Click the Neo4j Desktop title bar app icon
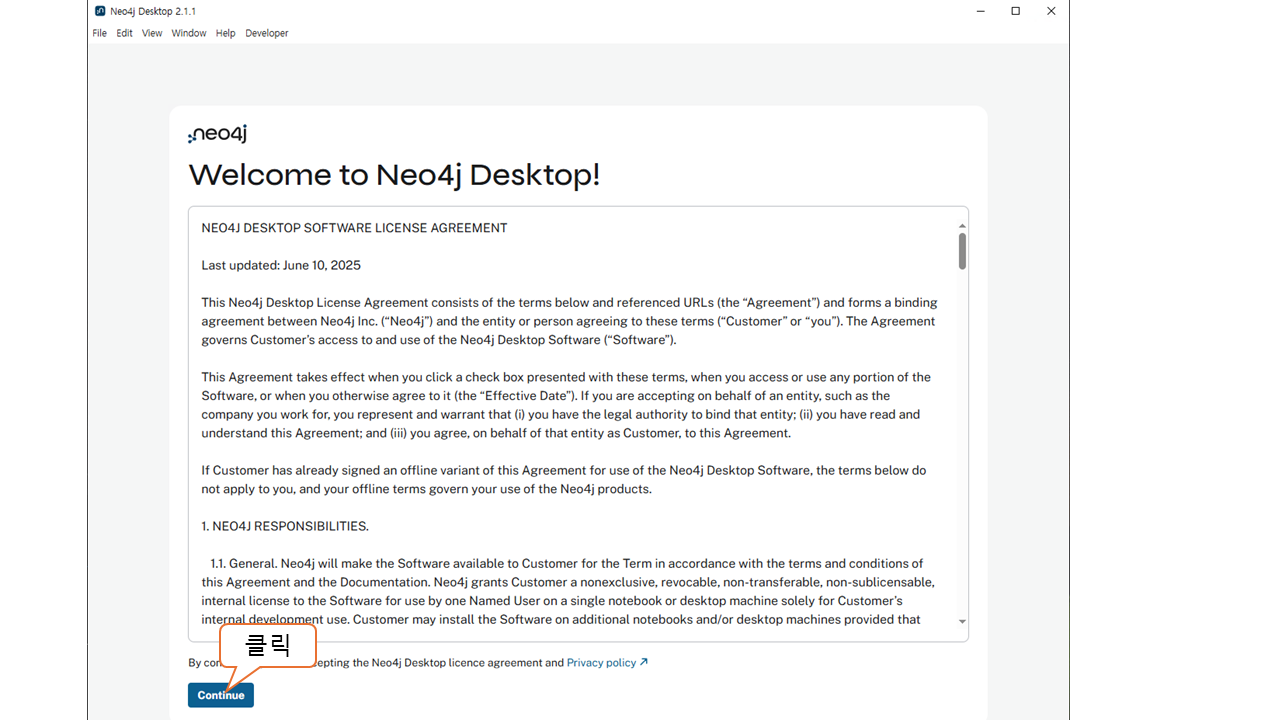The height and width of the screenshot is (720, 1280). (100, 11)
